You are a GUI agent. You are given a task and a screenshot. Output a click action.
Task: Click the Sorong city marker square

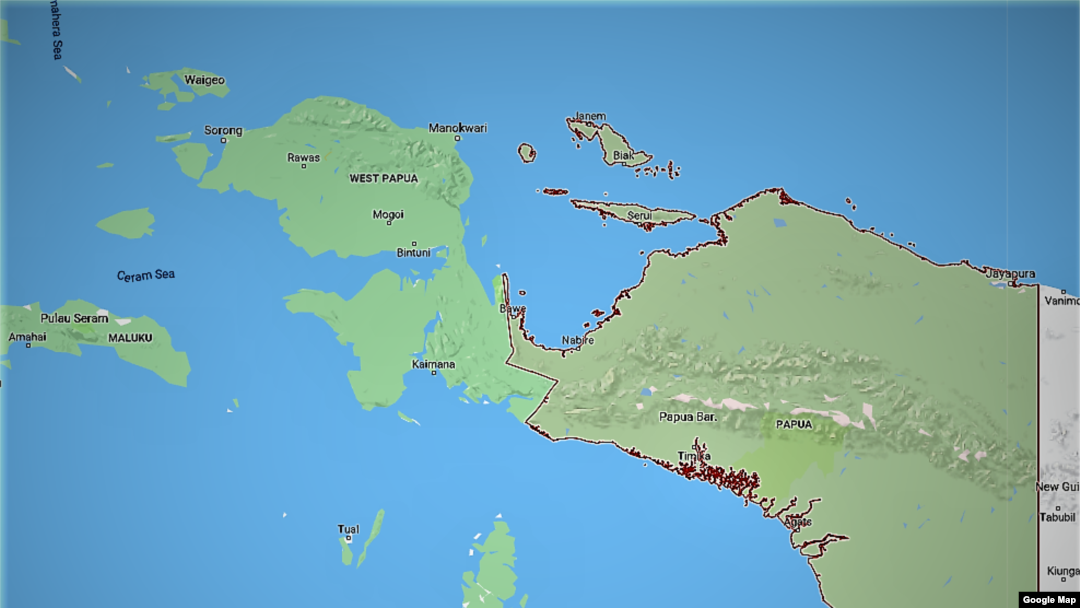[x=223, y=140]
